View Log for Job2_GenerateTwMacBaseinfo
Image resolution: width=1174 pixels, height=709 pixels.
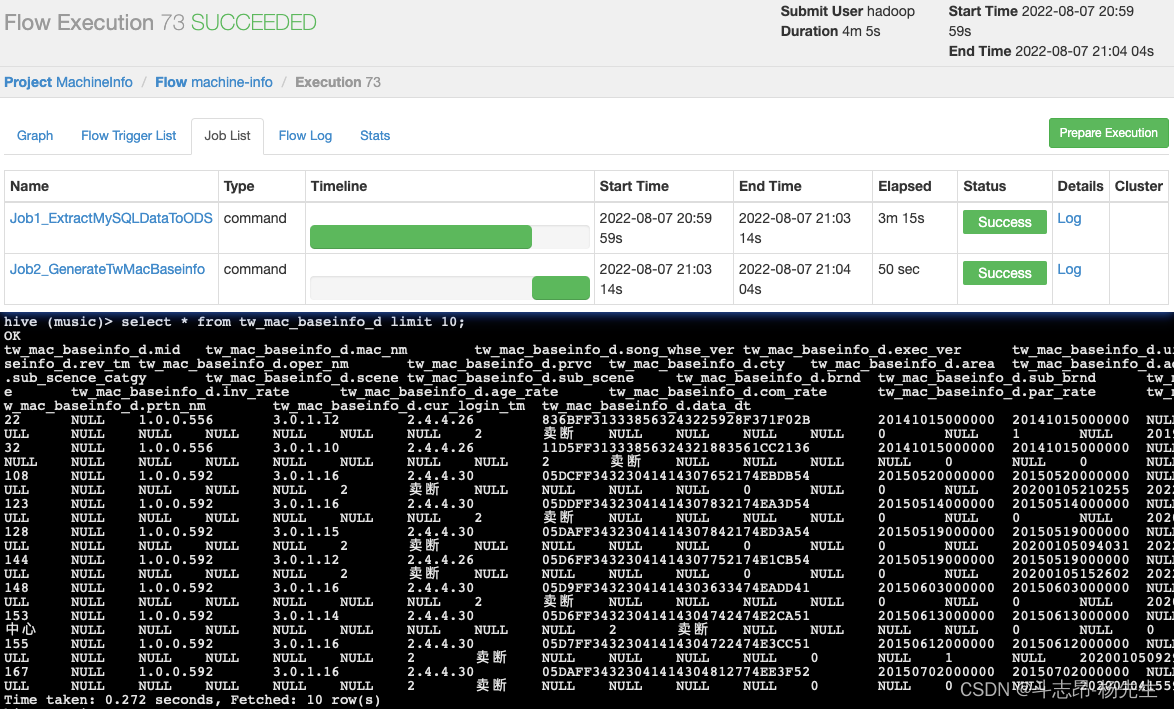1068,269
